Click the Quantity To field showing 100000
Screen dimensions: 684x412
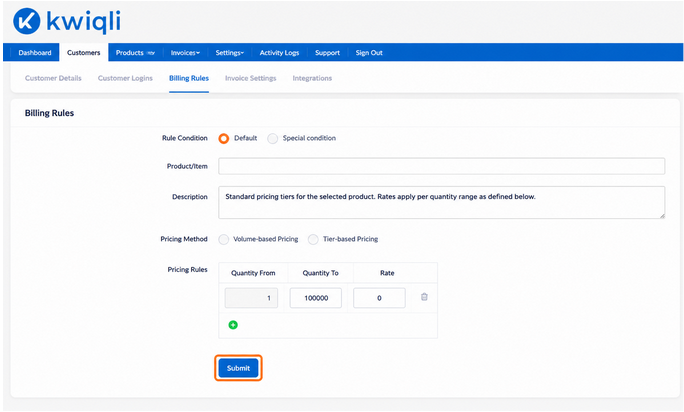(x=316, y=298)
